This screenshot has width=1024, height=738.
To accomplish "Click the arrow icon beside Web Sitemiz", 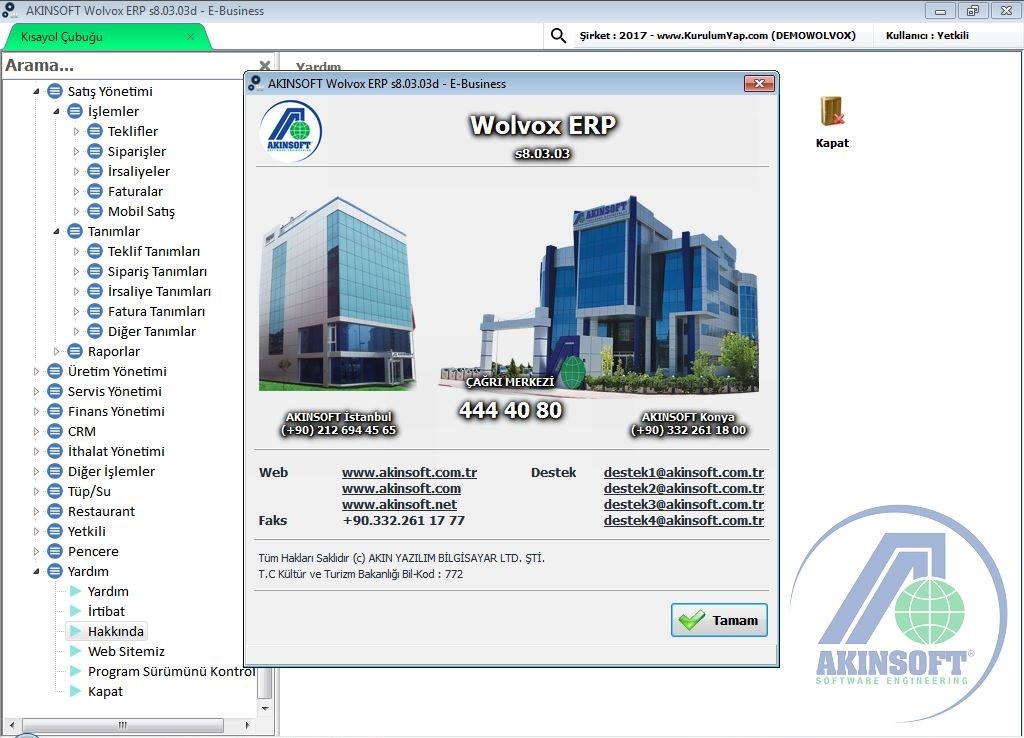I will [75, 651].
